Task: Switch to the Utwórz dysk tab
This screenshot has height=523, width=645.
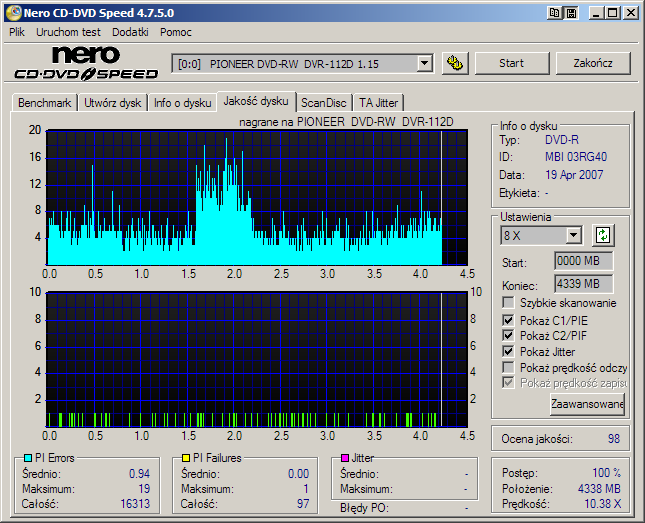Action: [x=112, y=103]
